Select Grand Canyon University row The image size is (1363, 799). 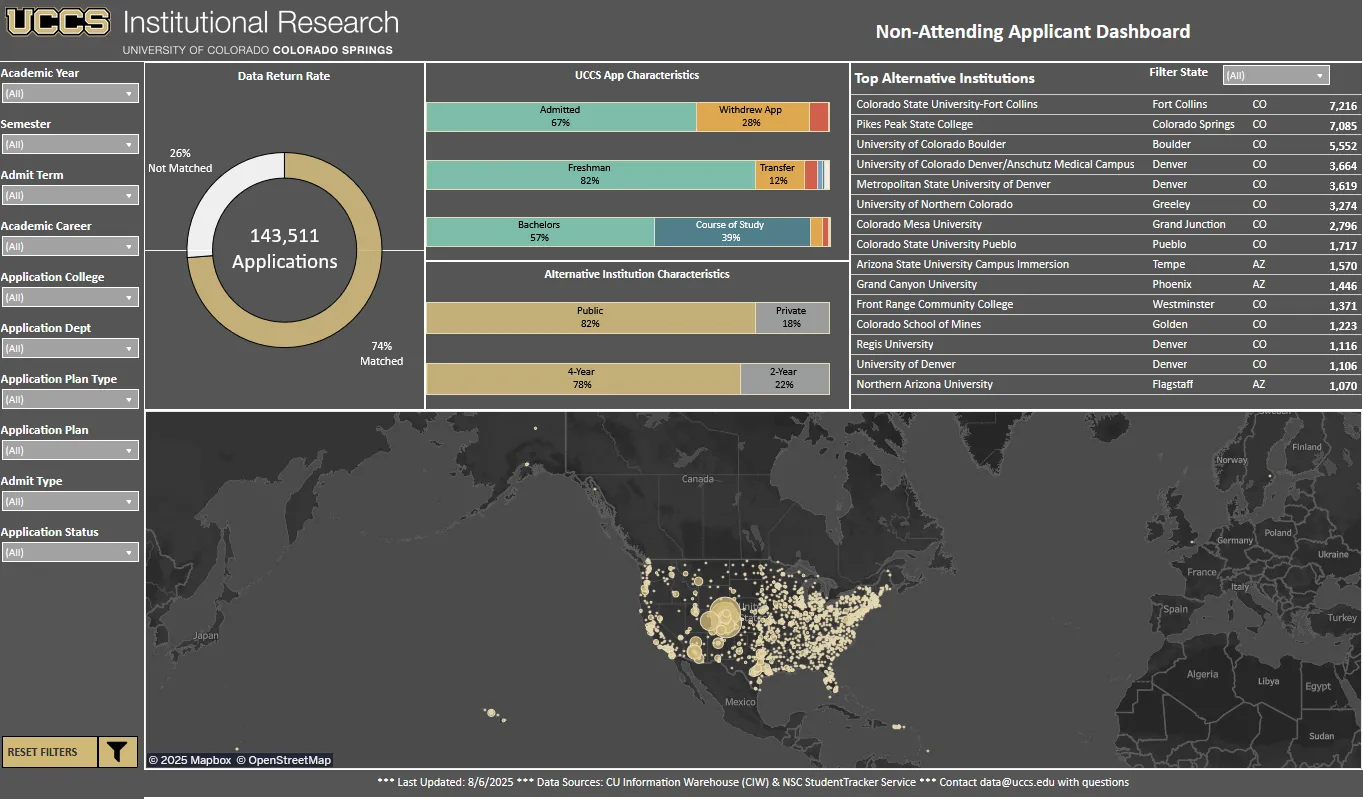pyautogui.click(x=1106, y=285)
